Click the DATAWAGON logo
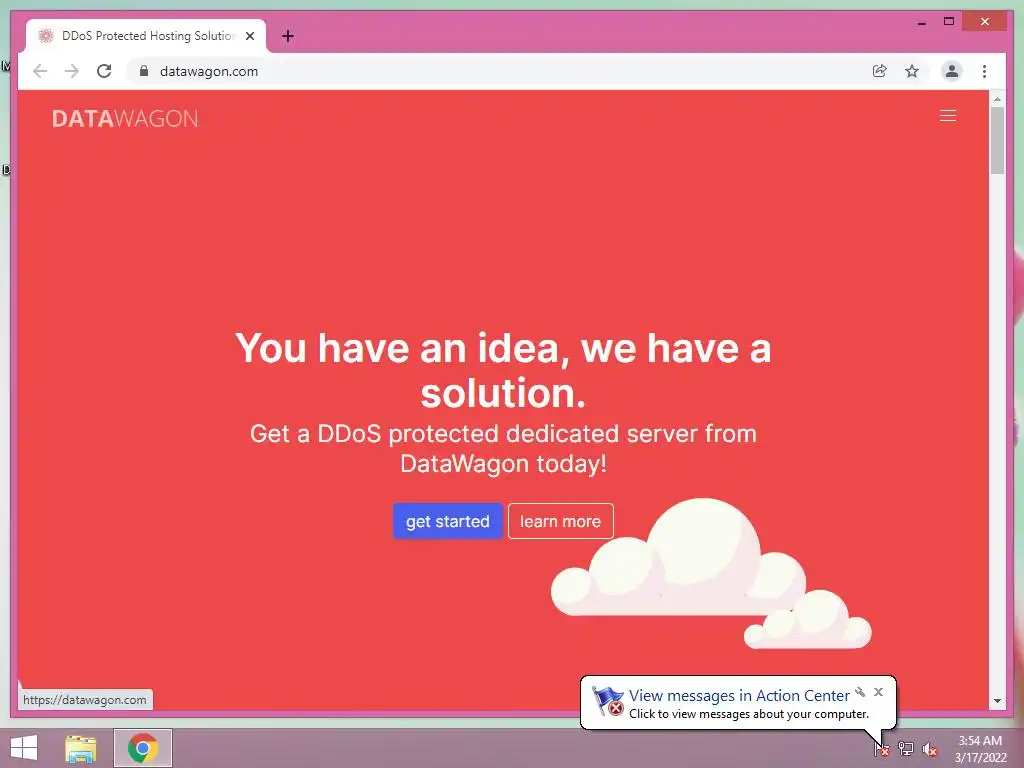This screenshot has height=768, width=1024. coord(125,119)
